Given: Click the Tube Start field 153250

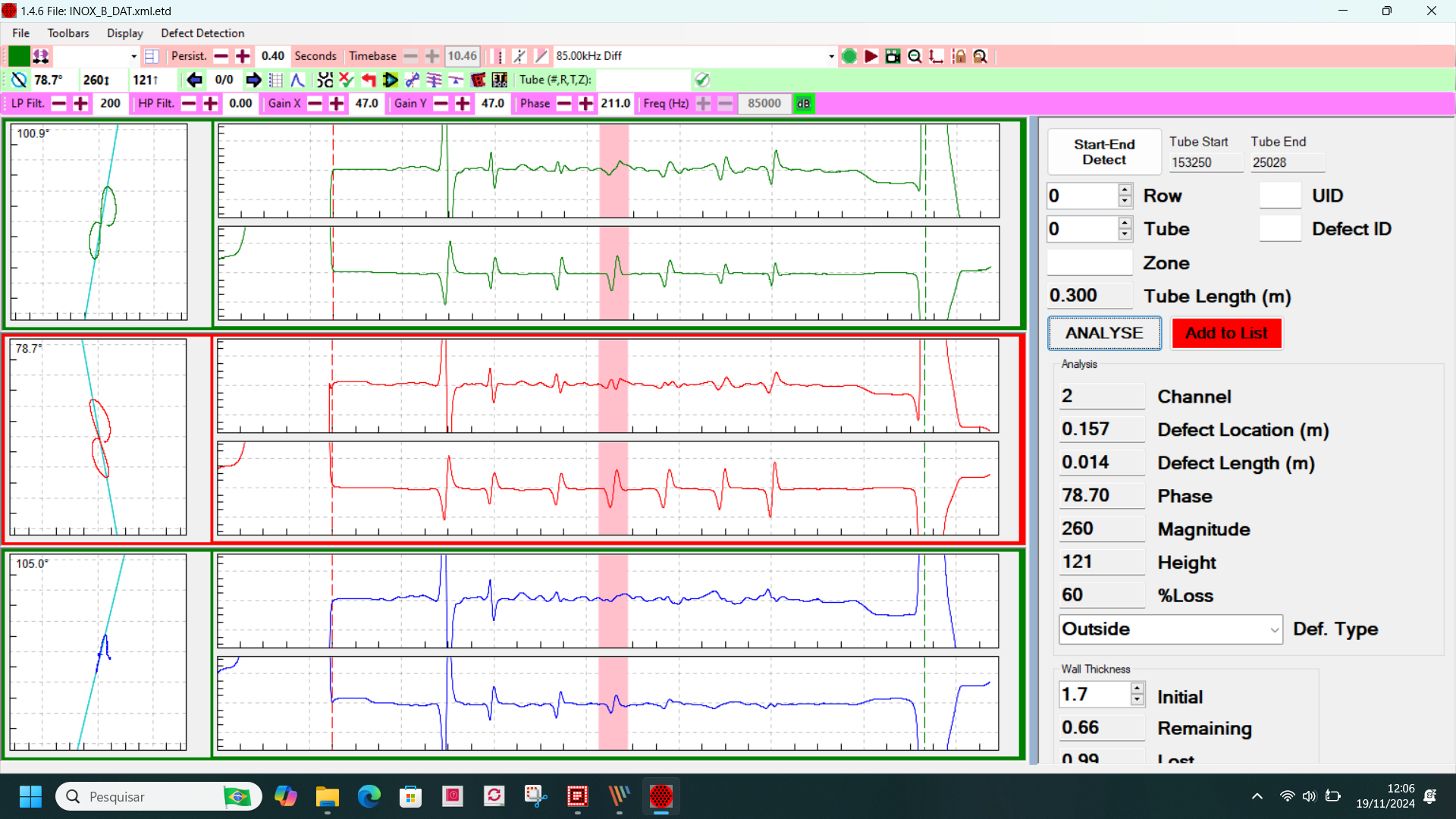Looking at the screenshot, I should (1206, 162).
